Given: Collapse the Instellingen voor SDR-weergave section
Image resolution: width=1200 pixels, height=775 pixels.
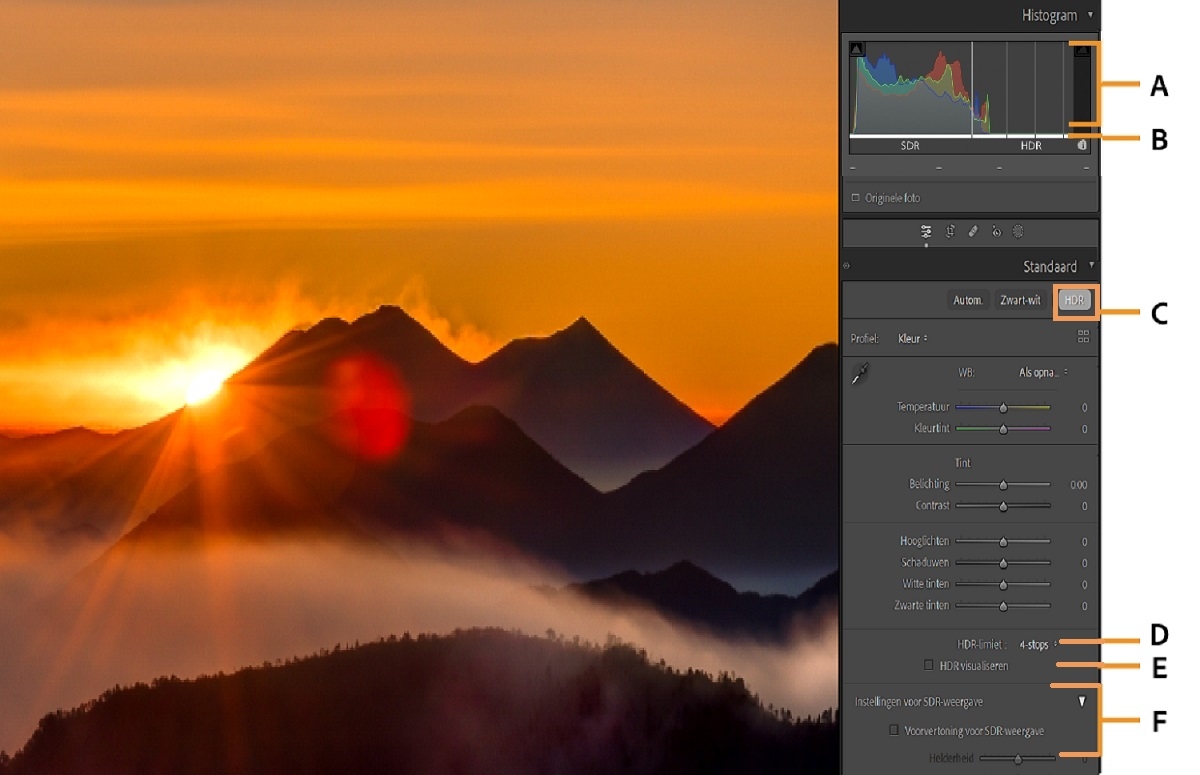Looking at the screenshot, I should (x=1082, y=701).
